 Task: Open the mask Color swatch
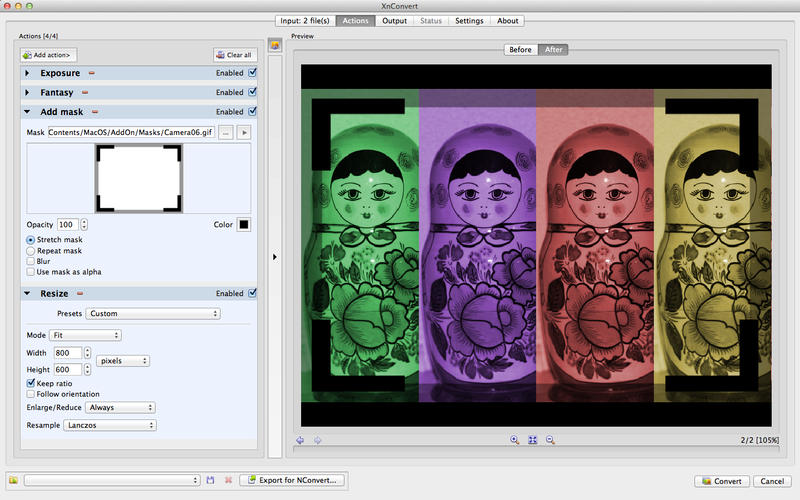tap(243, 224)
